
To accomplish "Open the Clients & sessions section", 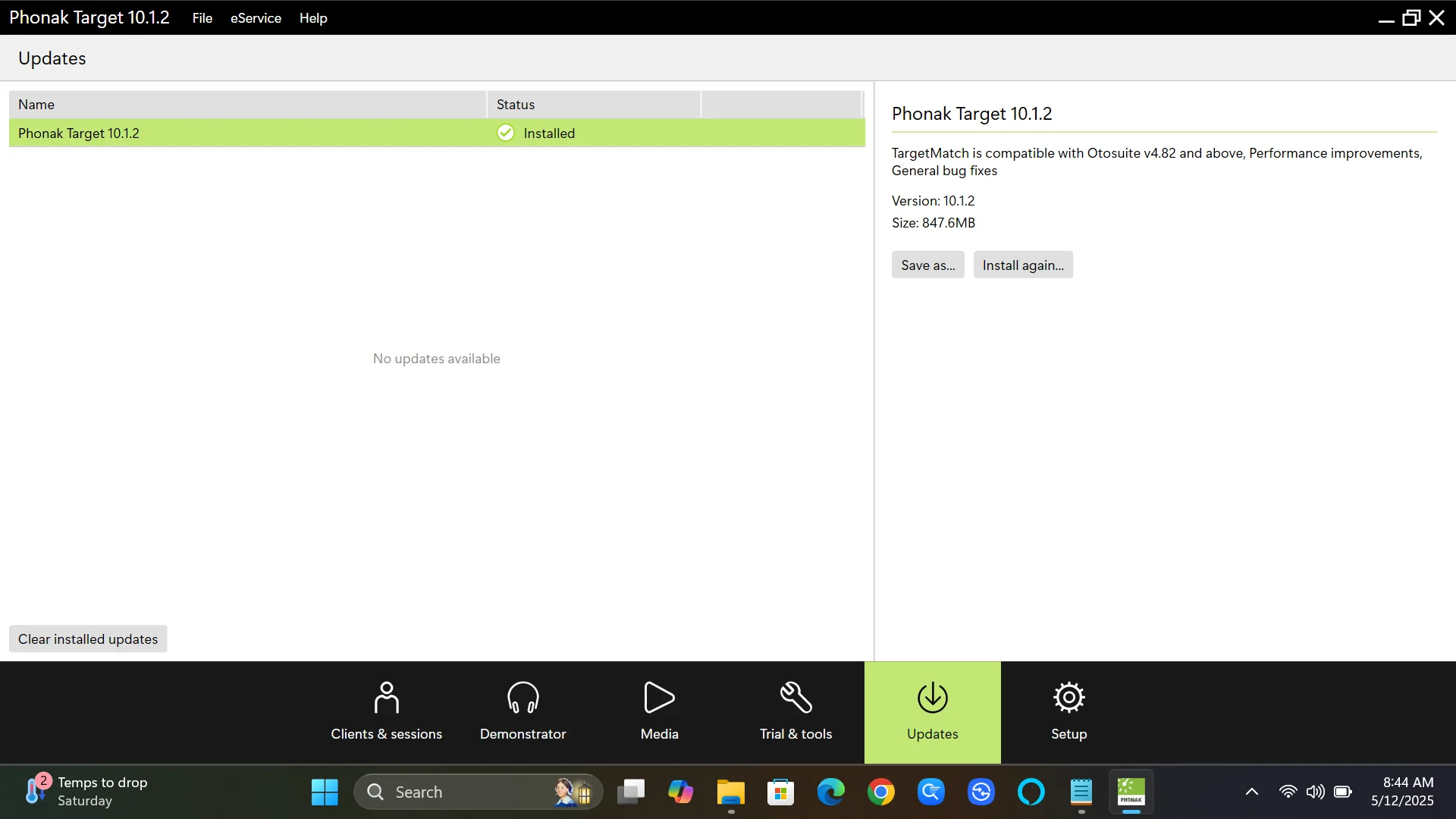I will click(386, 712).
